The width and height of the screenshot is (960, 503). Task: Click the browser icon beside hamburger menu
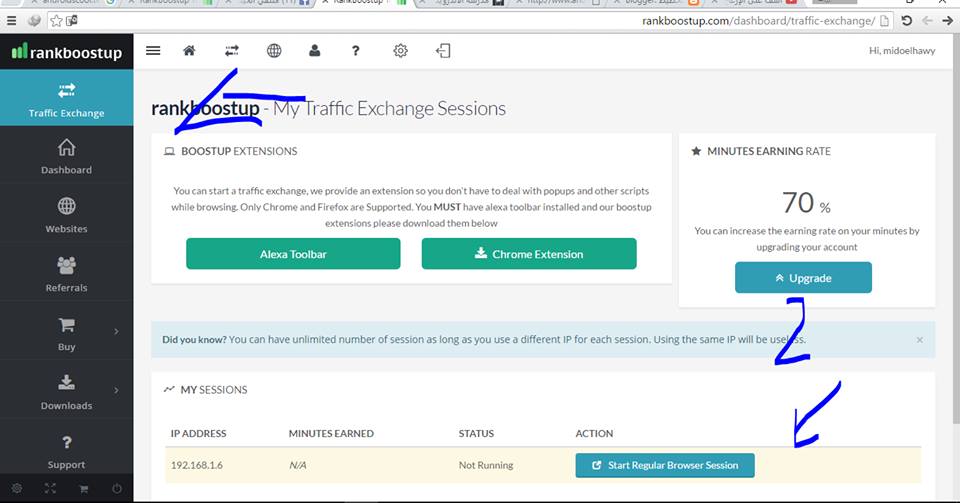pyautogui.click(x=34, y=21)
